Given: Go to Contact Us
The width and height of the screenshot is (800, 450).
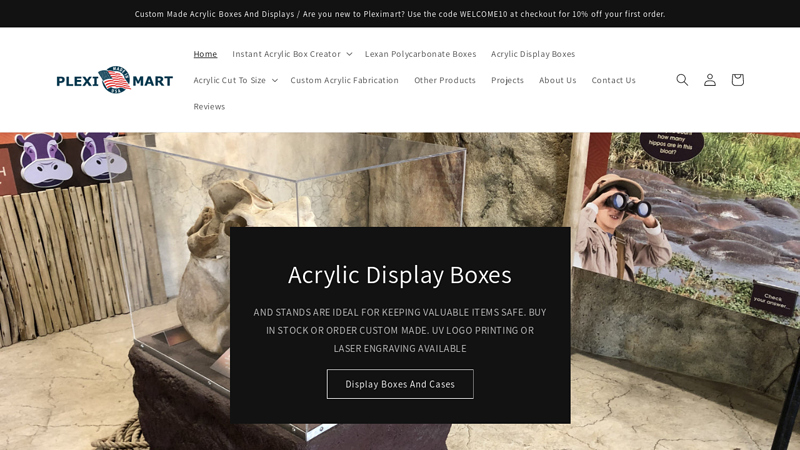Looking at the screenshot, I should [613, 80].
